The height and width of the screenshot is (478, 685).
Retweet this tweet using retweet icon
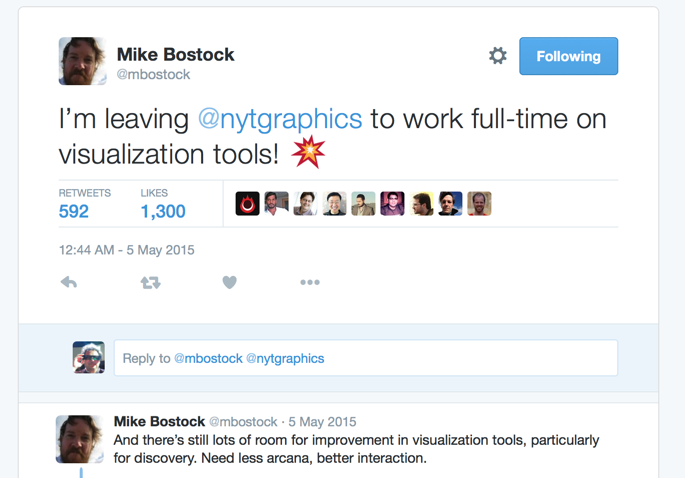(150, 283)
